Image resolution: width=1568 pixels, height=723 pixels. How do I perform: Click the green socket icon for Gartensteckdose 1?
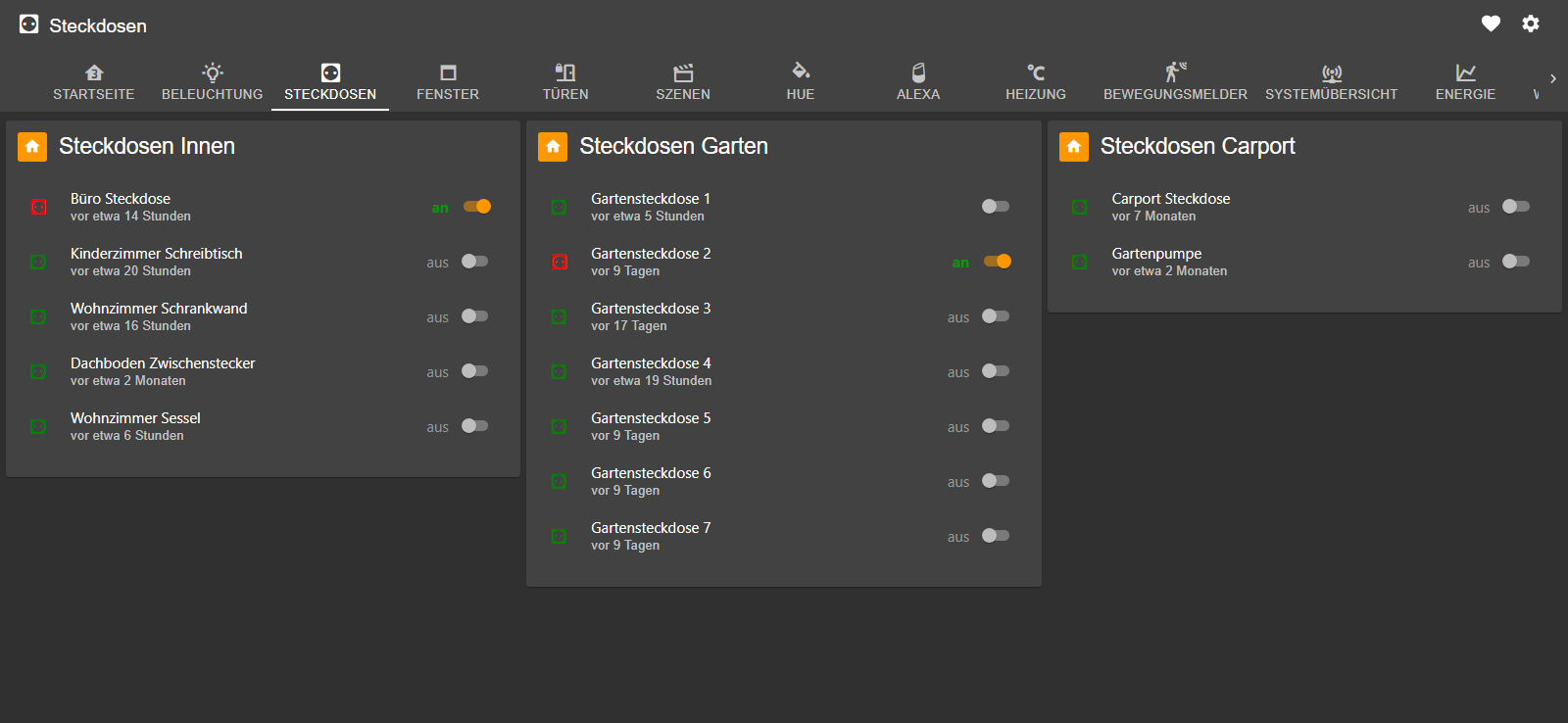559,207
